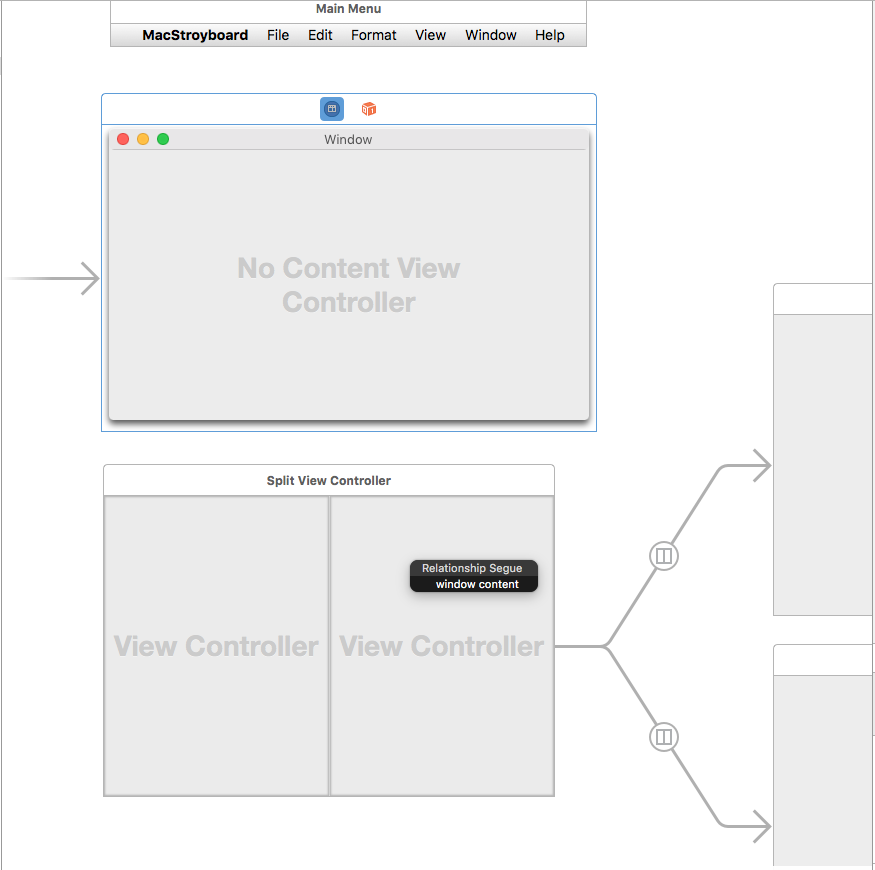This screenshot has width=875, height=870.
Task: Open the Format menu
Action: [374, 35]
